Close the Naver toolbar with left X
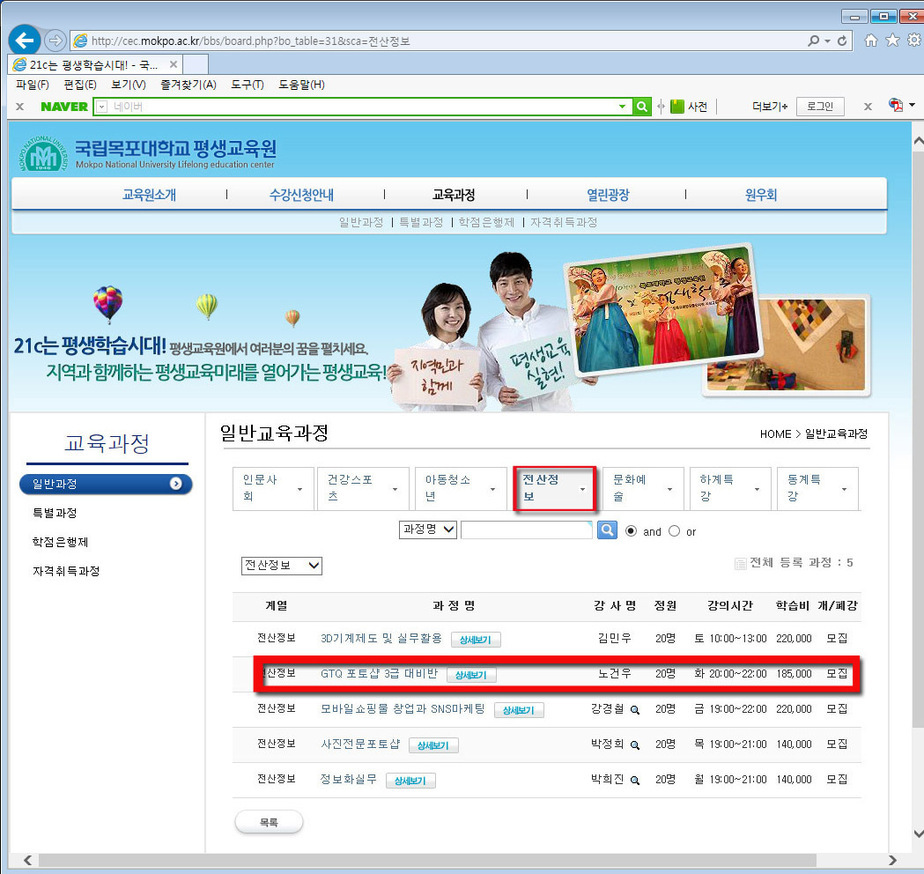The width and height of the screenshot is (924, 874). tap(19, 107)
